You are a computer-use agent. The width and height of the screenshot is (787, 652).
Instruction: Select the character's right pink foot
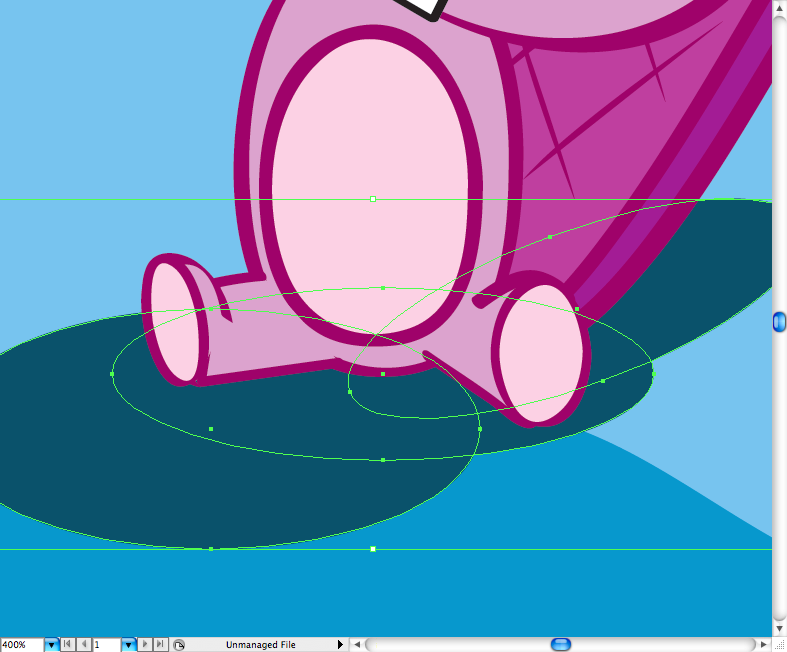540,357
